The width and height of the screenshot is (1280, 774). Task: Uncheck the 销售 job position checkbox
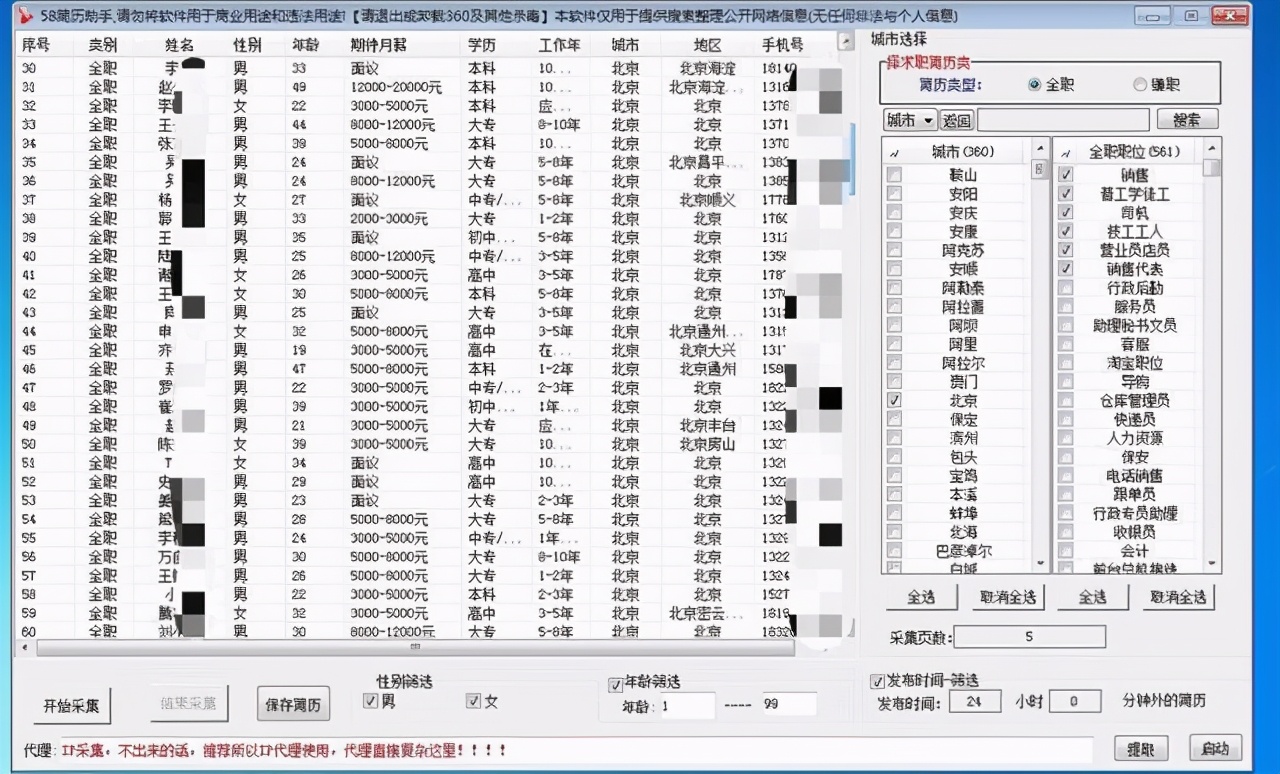point(1065,175)
